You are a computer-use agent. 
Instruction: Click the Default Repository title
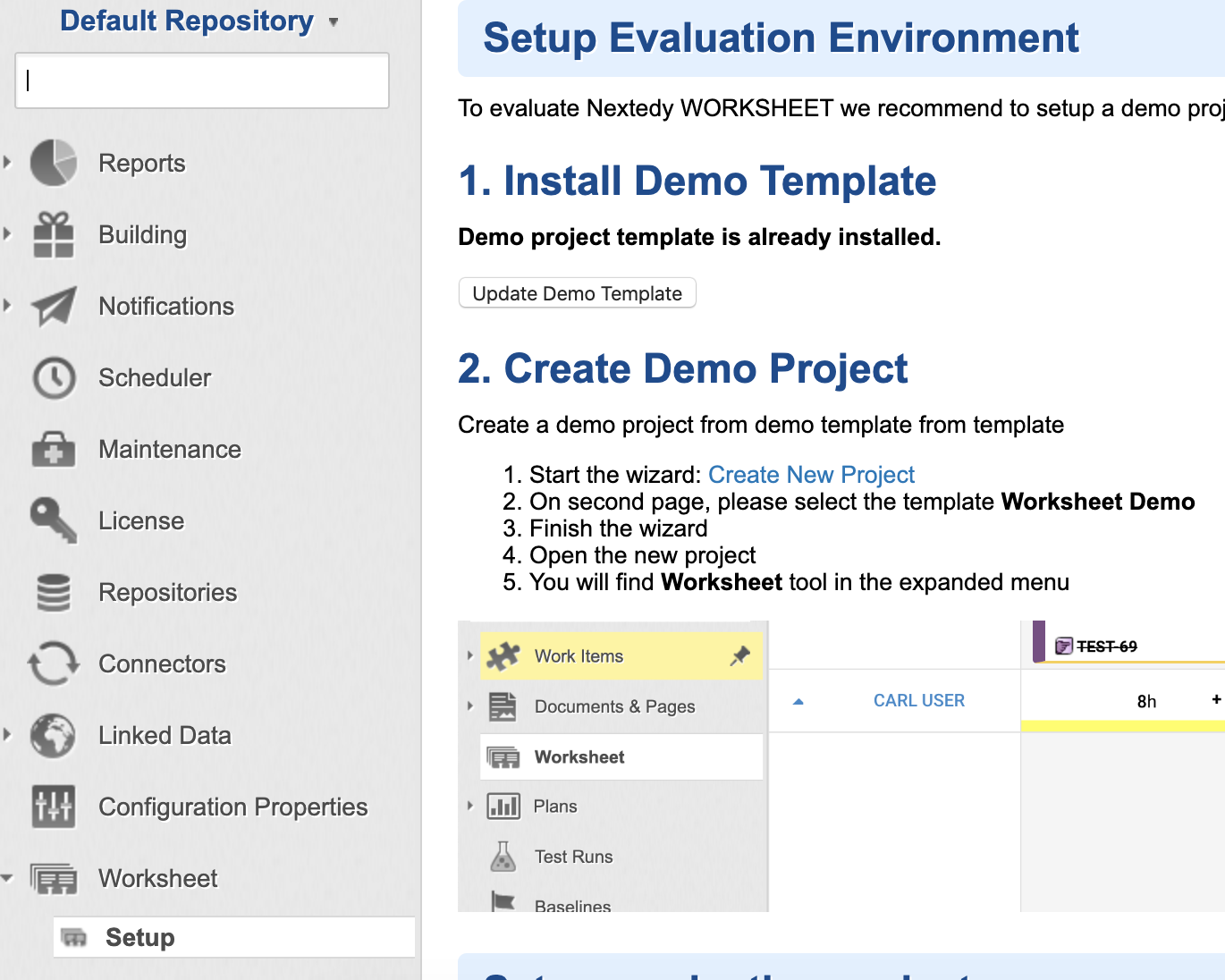click(x=186, y=21)
